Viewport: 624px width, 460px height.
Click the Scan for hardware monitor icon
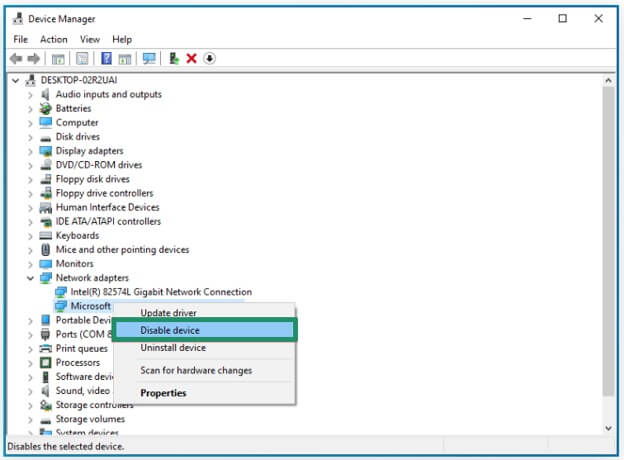click(149, 58)
